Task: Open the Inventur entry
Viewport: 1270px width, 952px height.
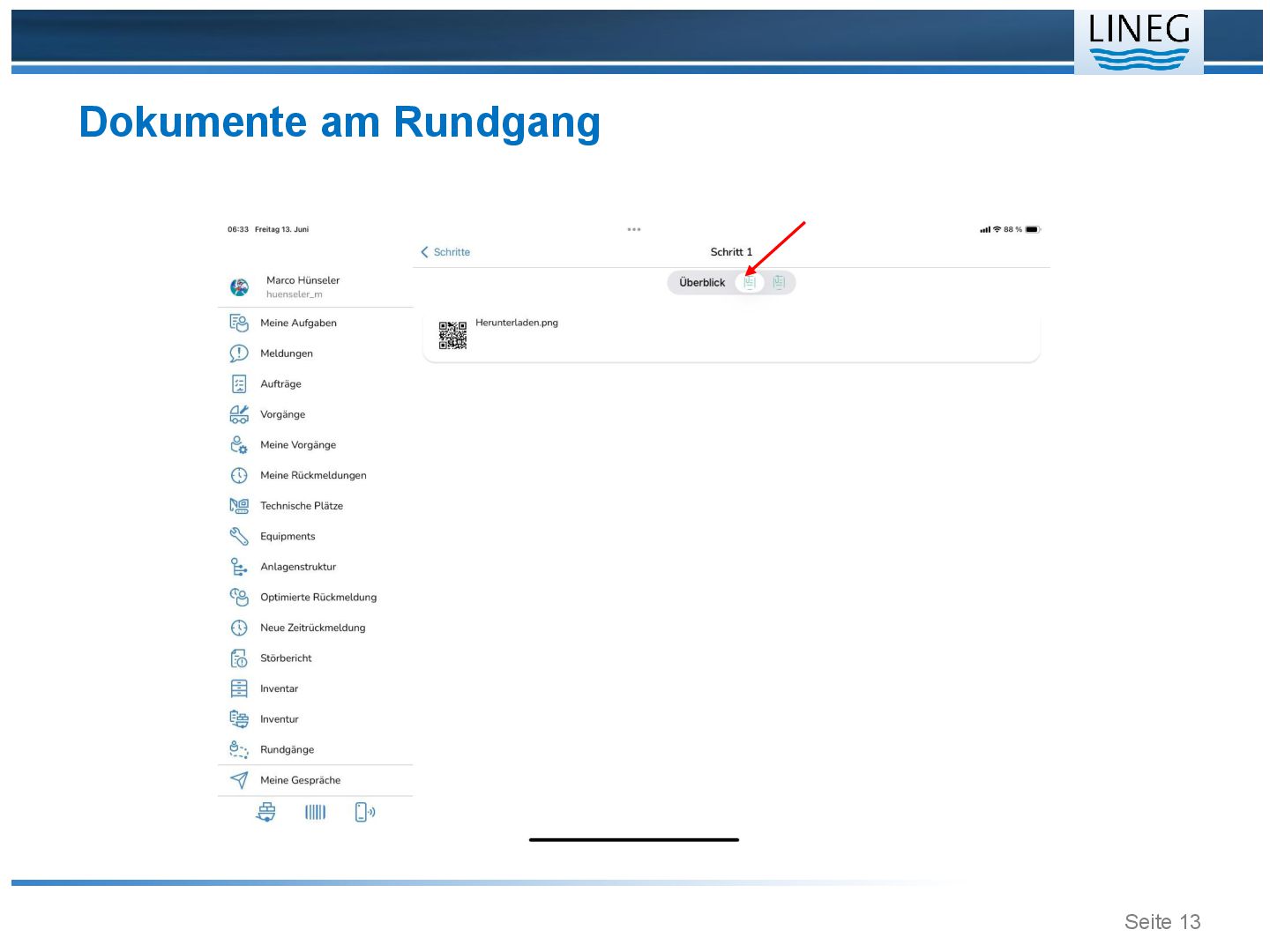Action: click(316, 719)
